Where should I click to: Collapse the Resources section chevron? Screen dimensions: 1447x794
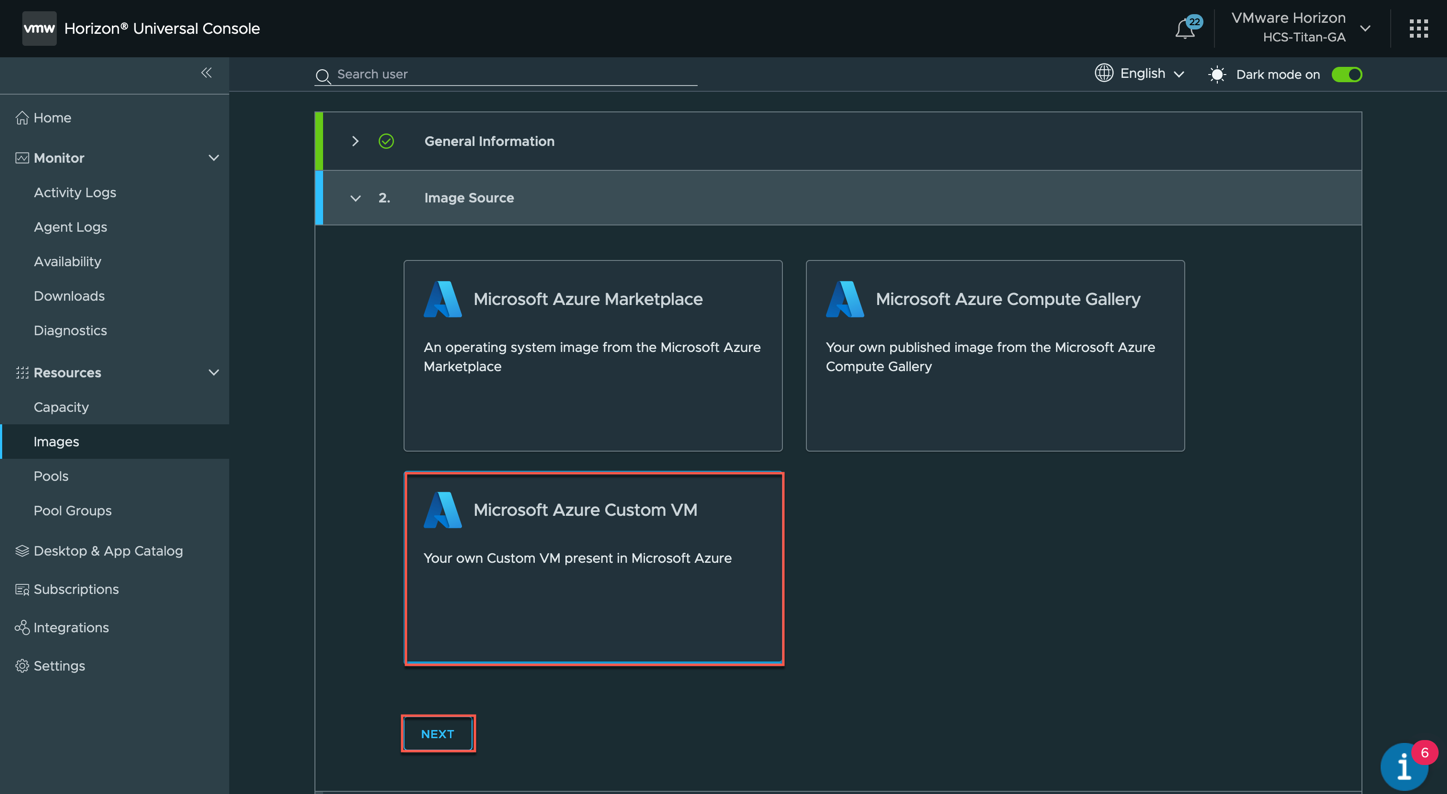pyautogui.click(x=213, y=373)
